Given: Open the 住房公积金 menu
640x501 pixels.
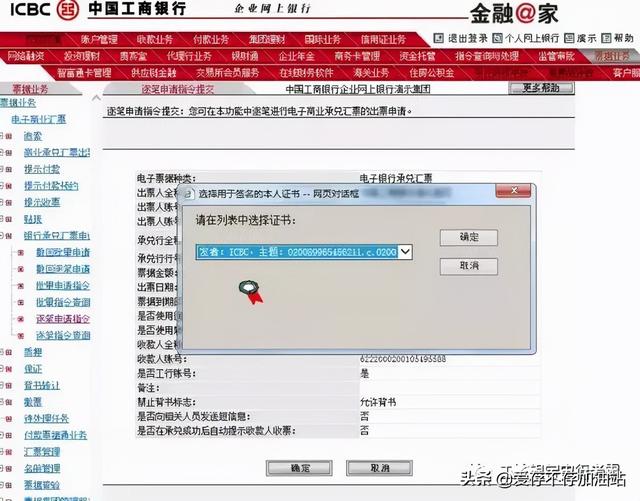Looking at the screenshot, I should [432, 73].
